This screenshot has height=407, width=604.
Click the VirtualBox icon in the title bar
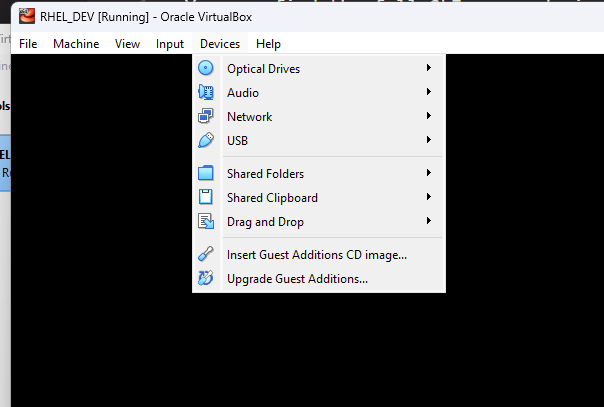(27, 17)
